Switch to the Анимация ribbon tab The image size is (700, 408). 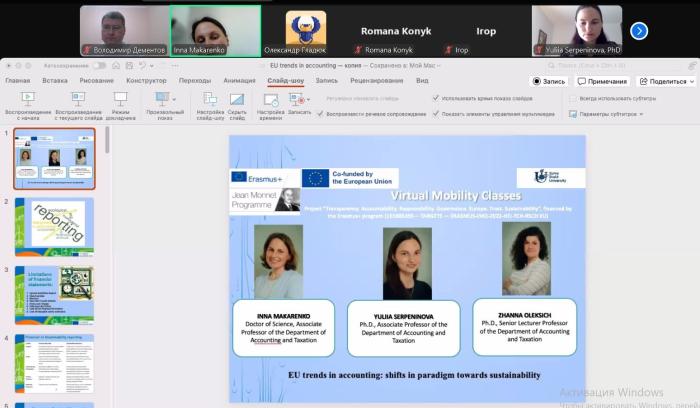[x=239, y=80]
